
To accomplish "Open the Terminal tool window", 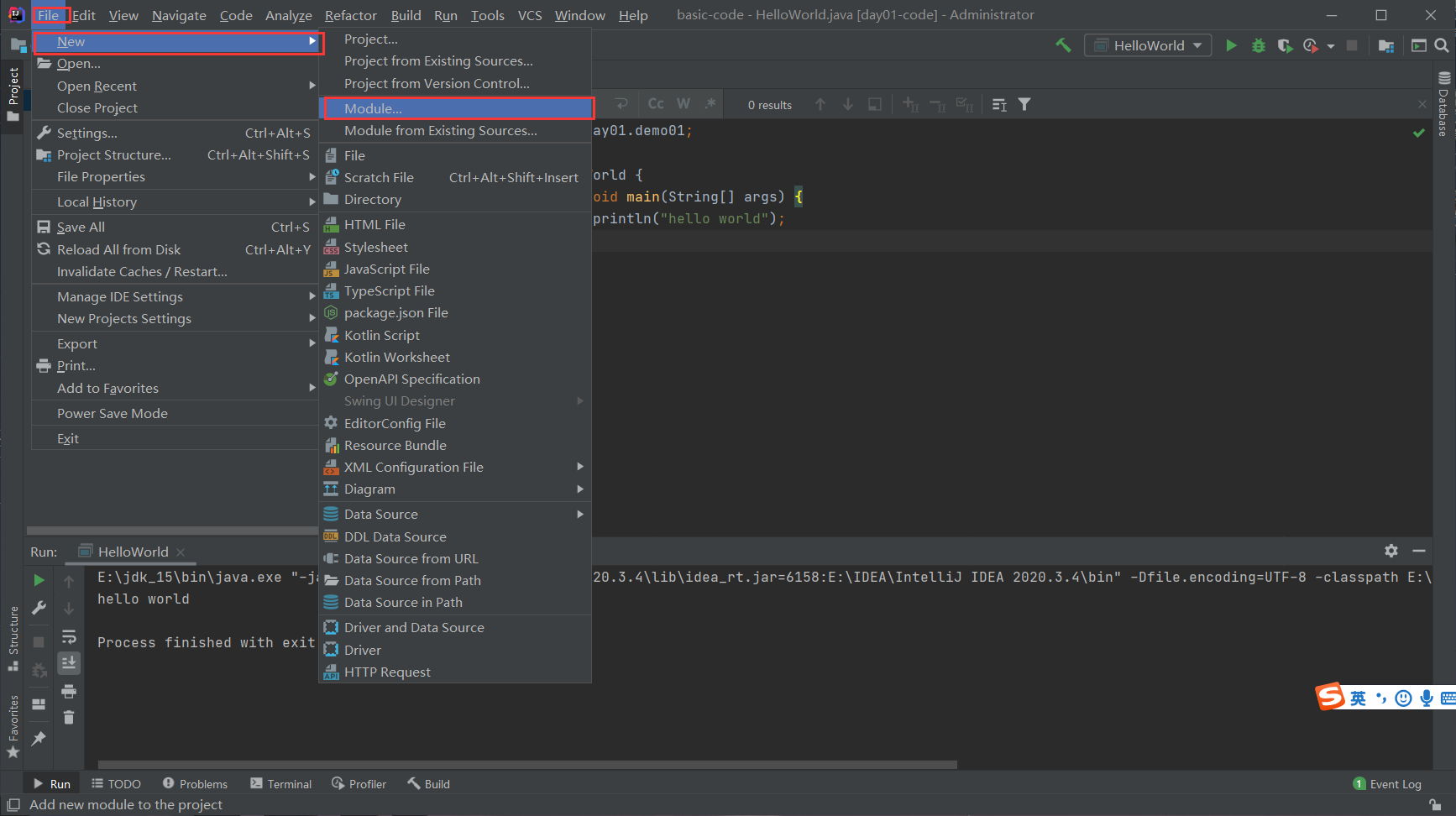I will [280, 783].
